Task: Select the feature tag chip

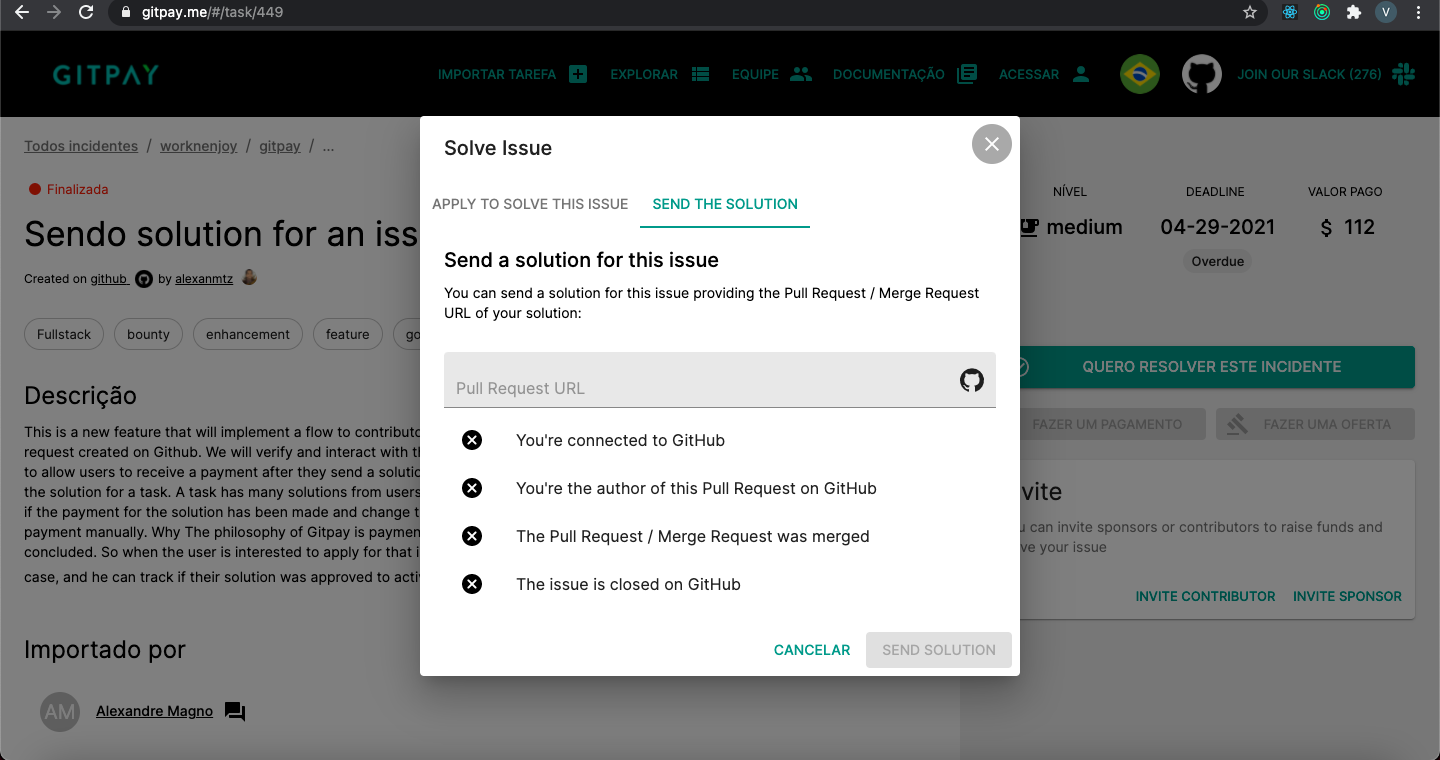Action: 348,334
